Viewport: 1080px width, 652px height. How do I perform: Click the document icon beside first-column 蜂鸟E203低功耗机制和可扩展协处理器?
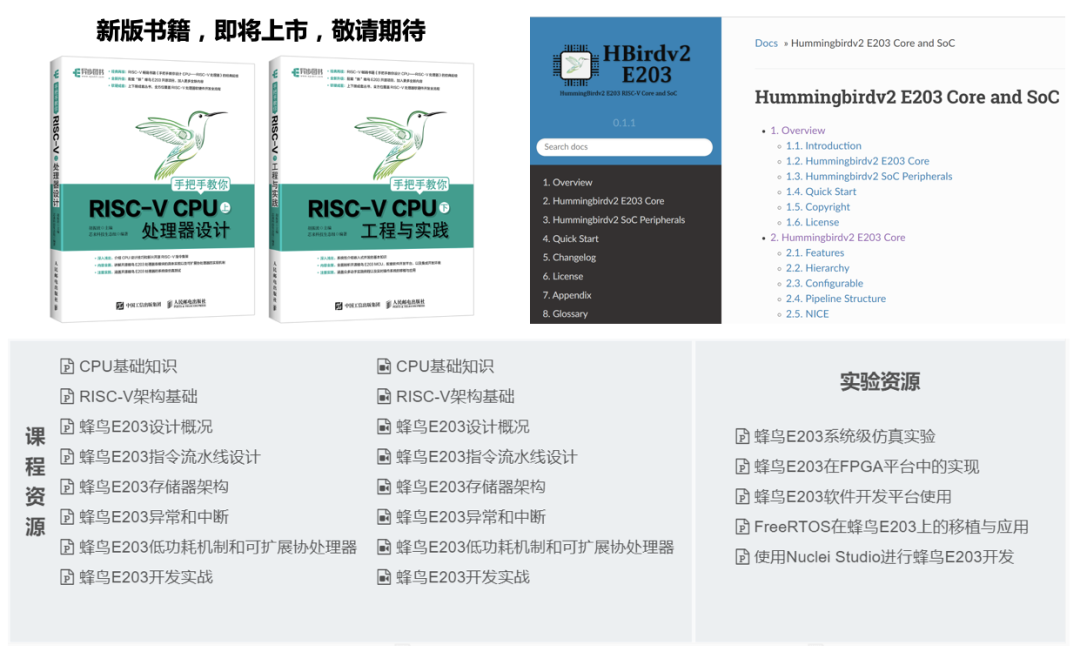pyautogui.click(x=67, y=547)
